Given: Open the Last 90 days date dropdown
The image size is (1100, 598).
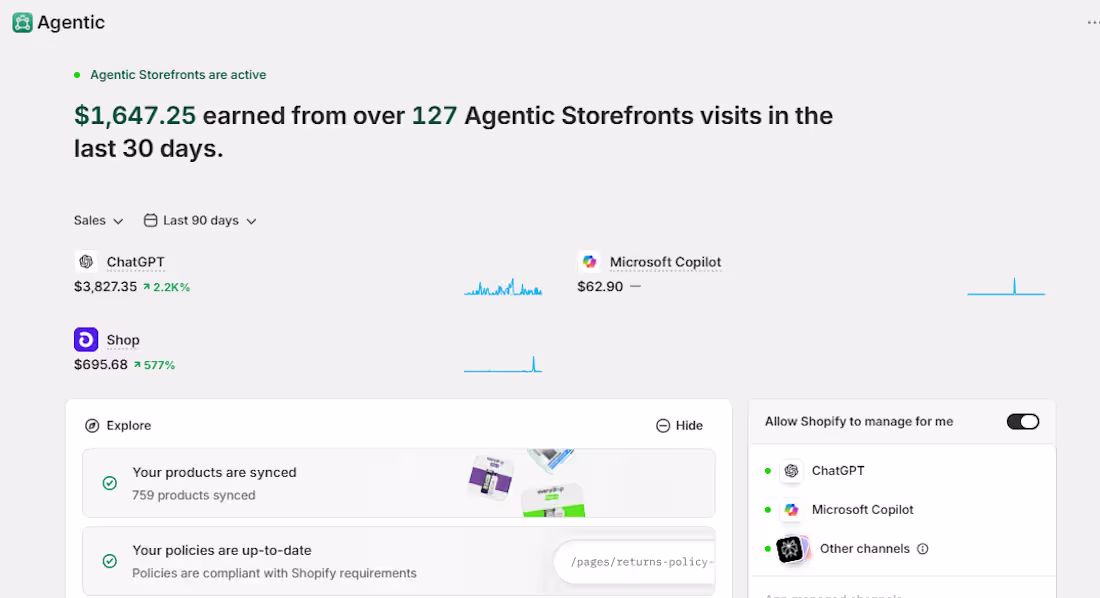Looking at the screenshot, I should point(200,220).
